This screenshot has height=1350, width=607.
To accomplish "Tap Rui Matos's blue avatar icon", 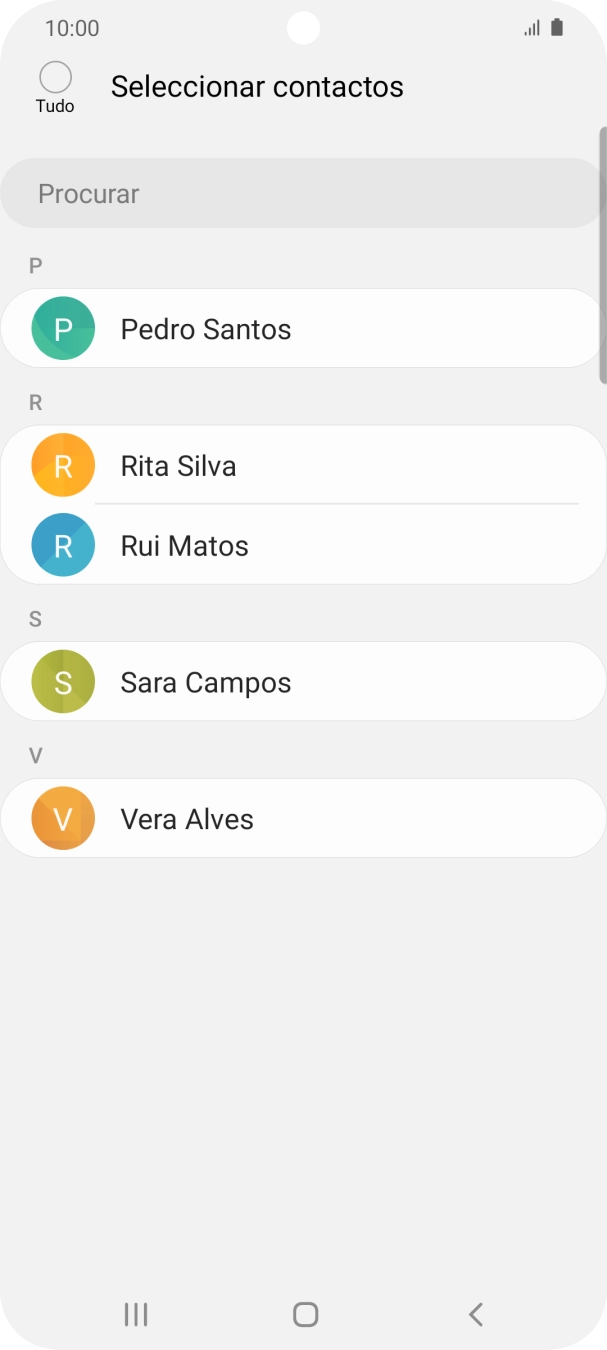I will click(63, 545).
